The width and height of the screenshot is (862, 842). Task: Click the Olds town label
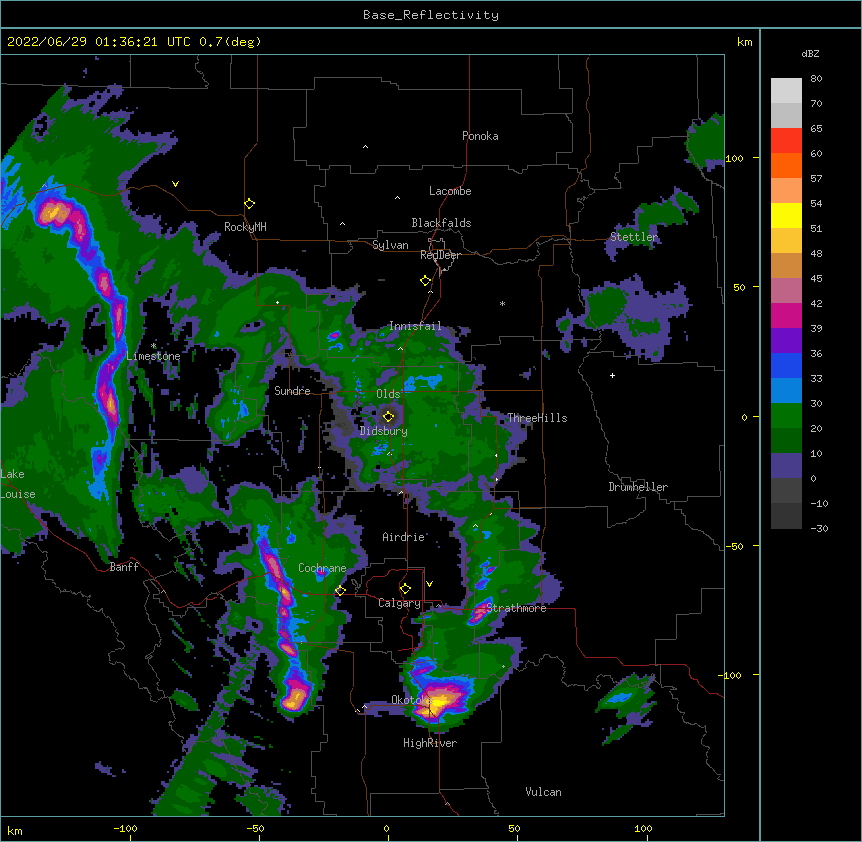coord(388,394)
